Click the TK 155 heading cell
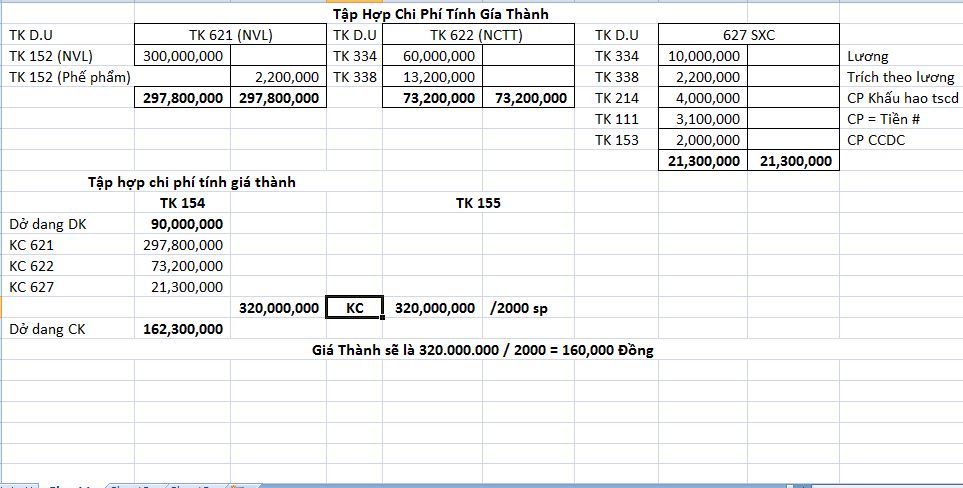 [x=478, y=203]
